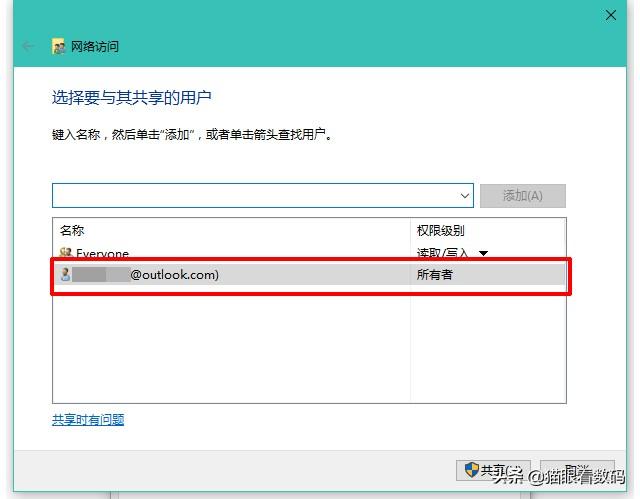The height and width of the screenshot is (499, 640).
Task: Open the 共享时有问题 help link
Action: pyautogui.click(x=88, y=419)
